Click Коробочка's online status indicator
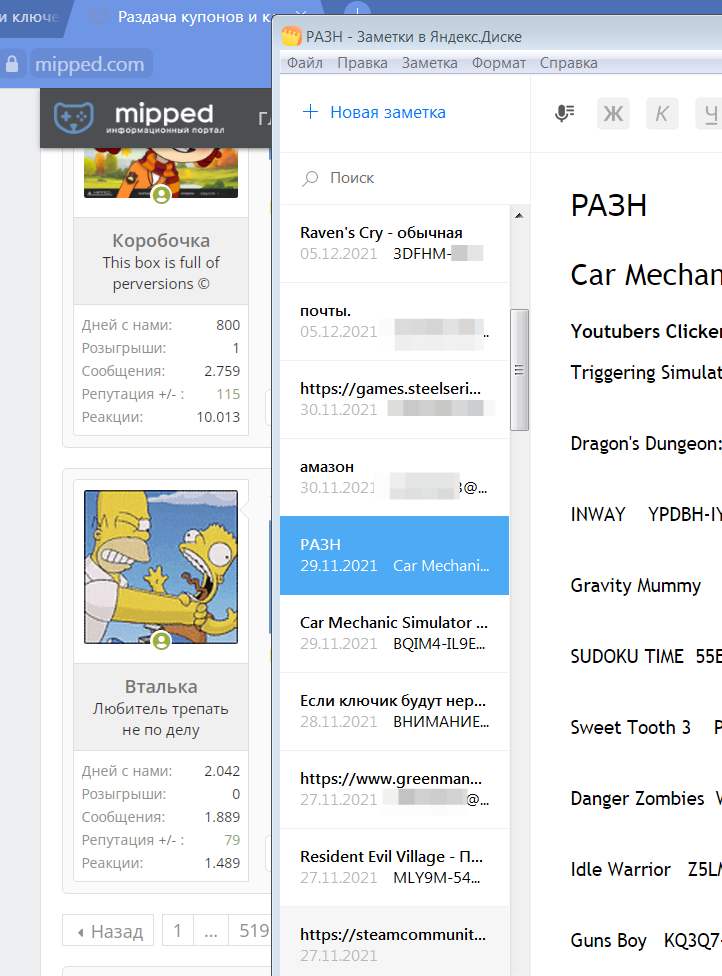 (161, 195)
